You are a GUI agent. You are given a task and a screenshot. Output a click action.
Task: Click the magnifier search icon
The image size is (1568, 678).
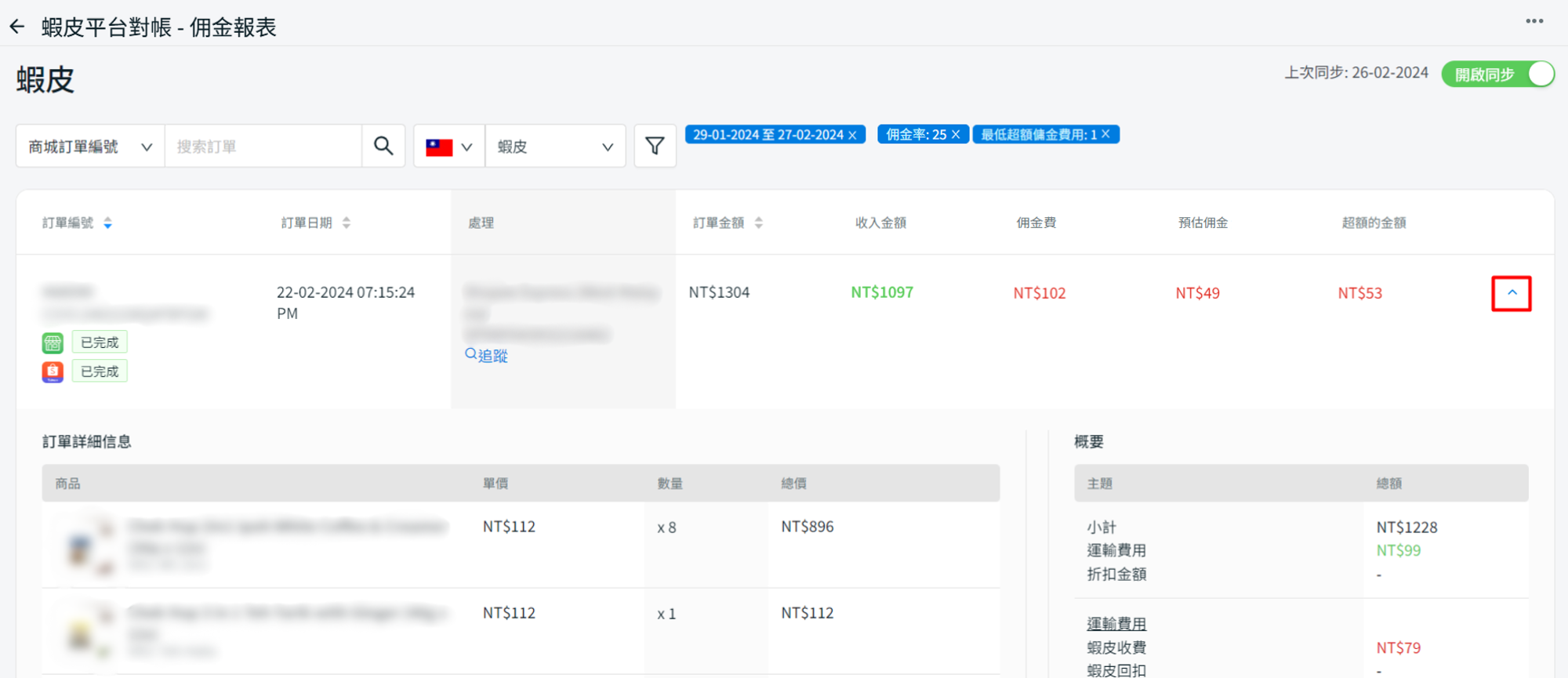[x=383, y=146]
